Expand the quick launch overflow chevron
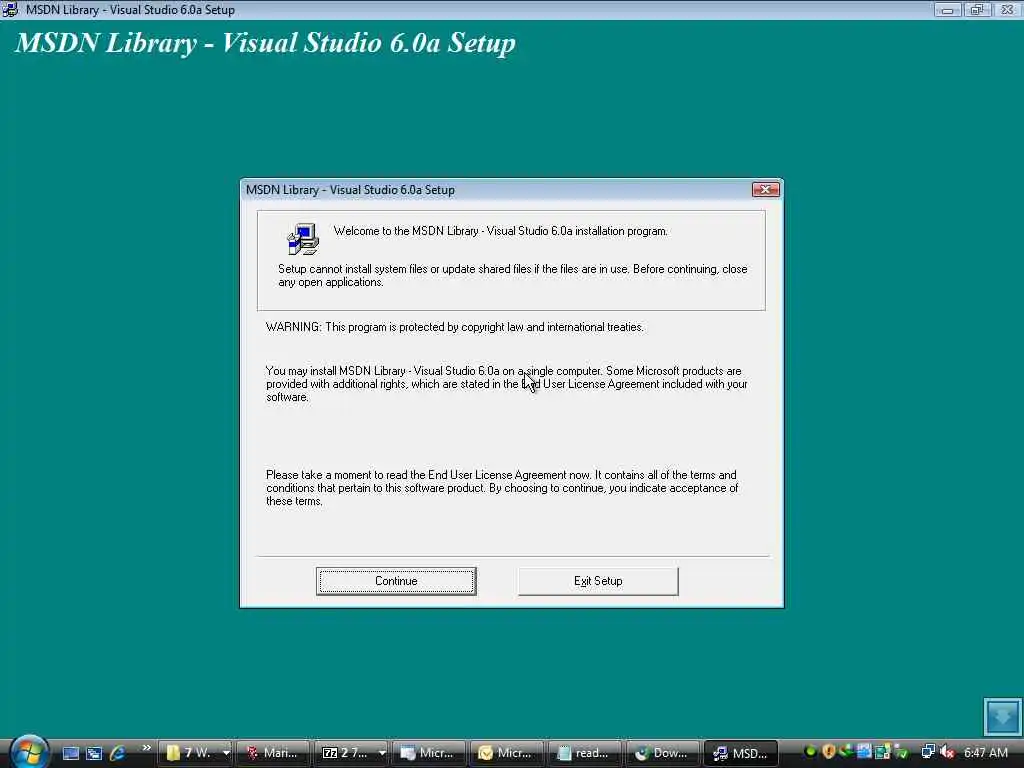The height and width of the screenshot is (768, 1024). click(x=146, y=748)
